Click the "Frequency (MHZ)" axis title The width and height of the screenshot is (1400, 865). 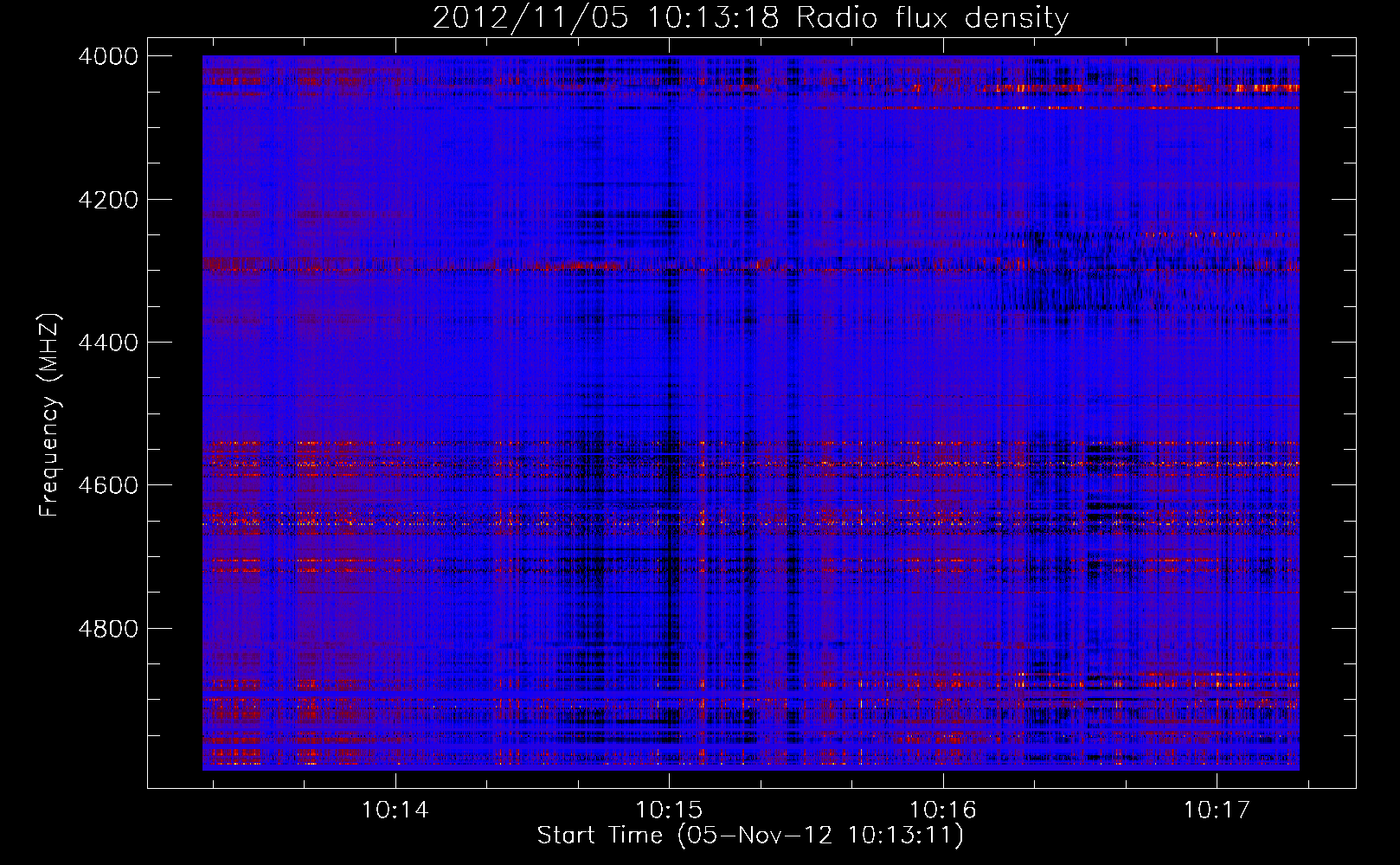click(x=51, y=415)
